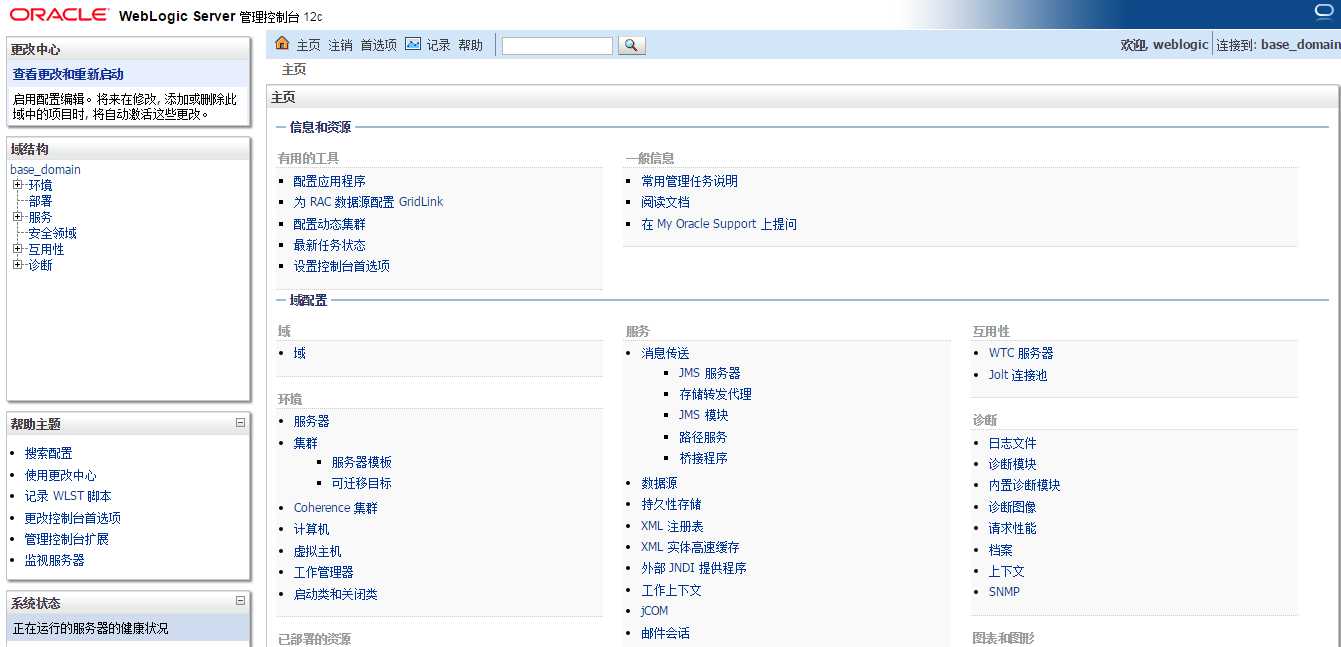Open JMS 模块 link

(x=703, y=415)
